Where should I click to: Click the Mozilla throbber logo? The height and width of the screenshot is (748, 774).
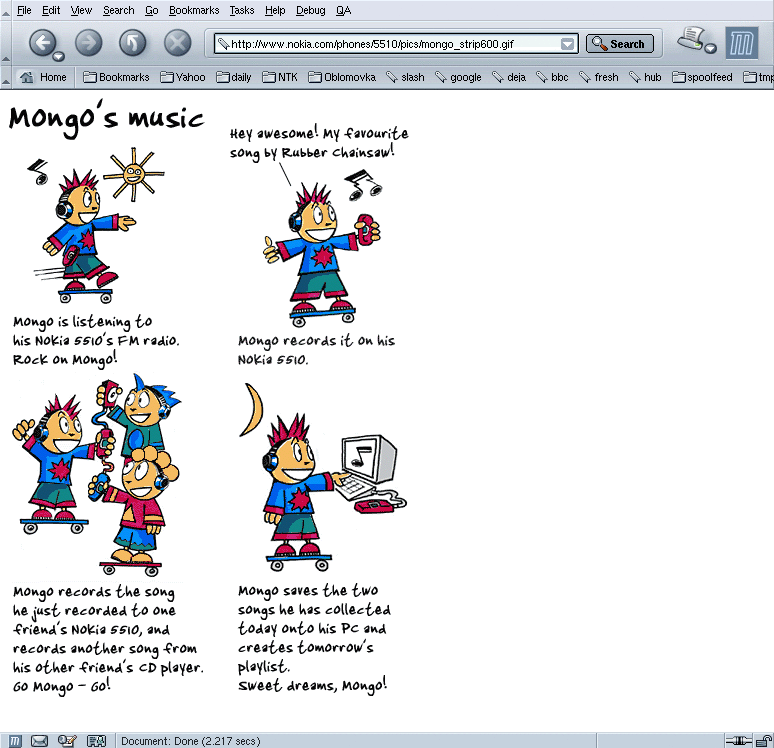coord(741,43)
